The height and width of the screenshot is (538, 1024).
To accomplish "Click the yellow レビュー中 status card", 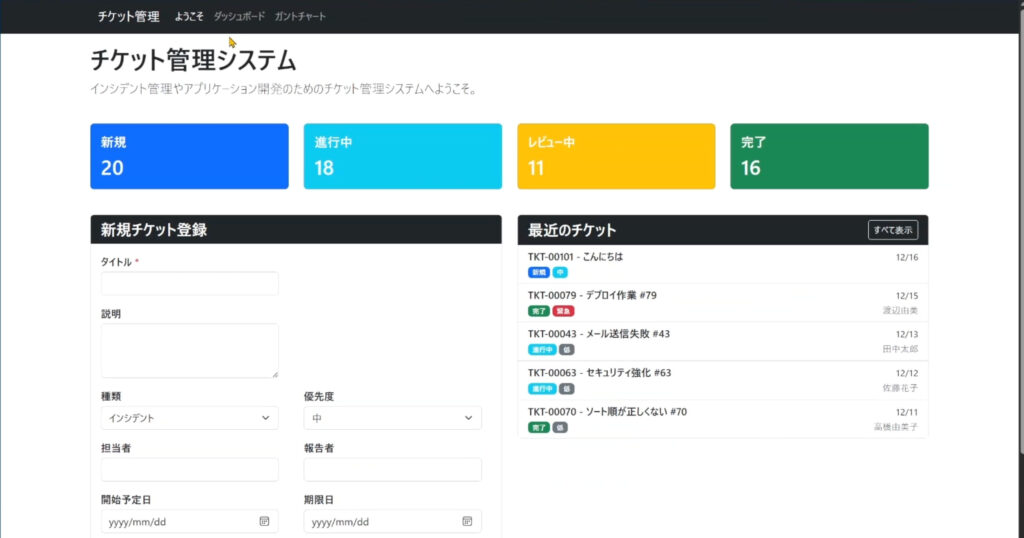I will pyautogui.click(x=616, y=156).
